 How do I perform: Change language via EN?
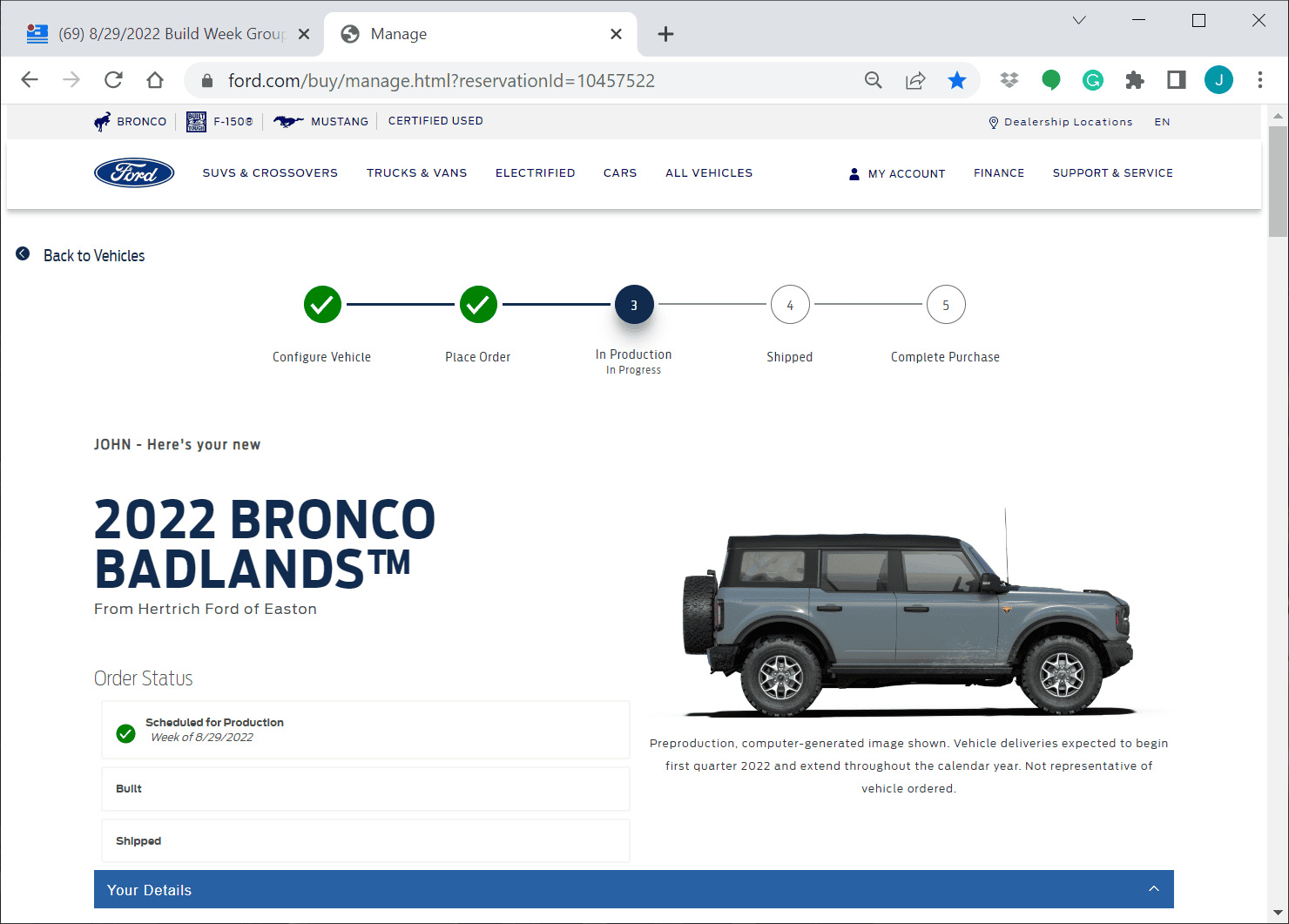(1162, 122)
